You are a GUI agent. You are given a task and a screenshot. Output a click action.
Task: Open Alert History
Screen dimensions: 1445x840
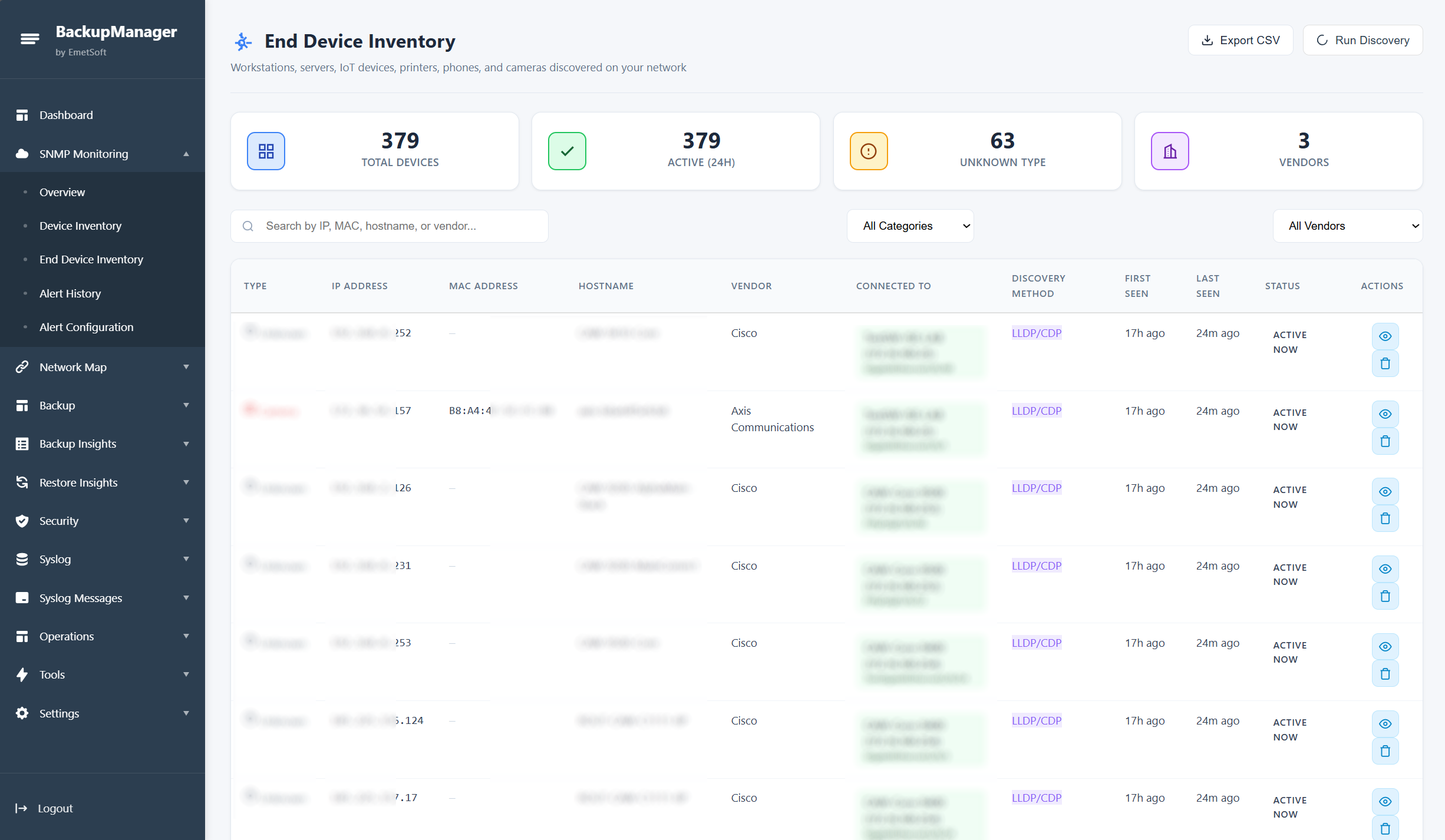[70, 293]
